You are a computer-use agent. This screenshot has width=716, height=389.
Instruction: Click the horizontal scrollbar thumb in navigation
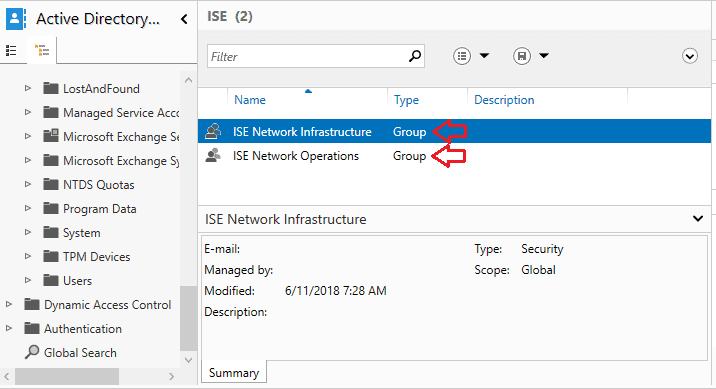(x=67, y=377)
